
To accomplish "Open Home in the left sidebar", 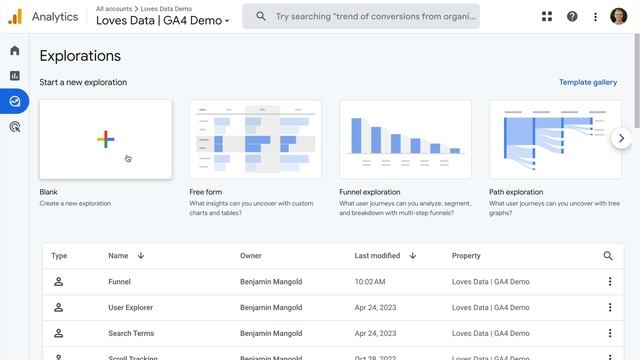I will 15,51.
